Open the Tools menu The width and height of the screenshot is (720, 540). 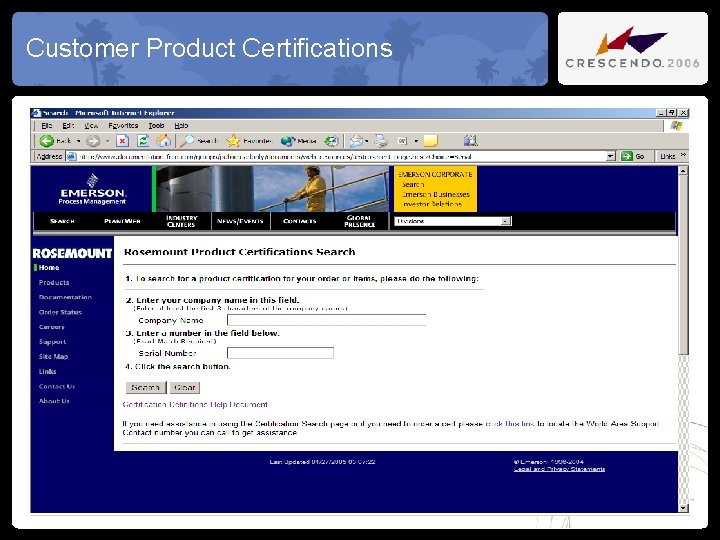[156, 125]
